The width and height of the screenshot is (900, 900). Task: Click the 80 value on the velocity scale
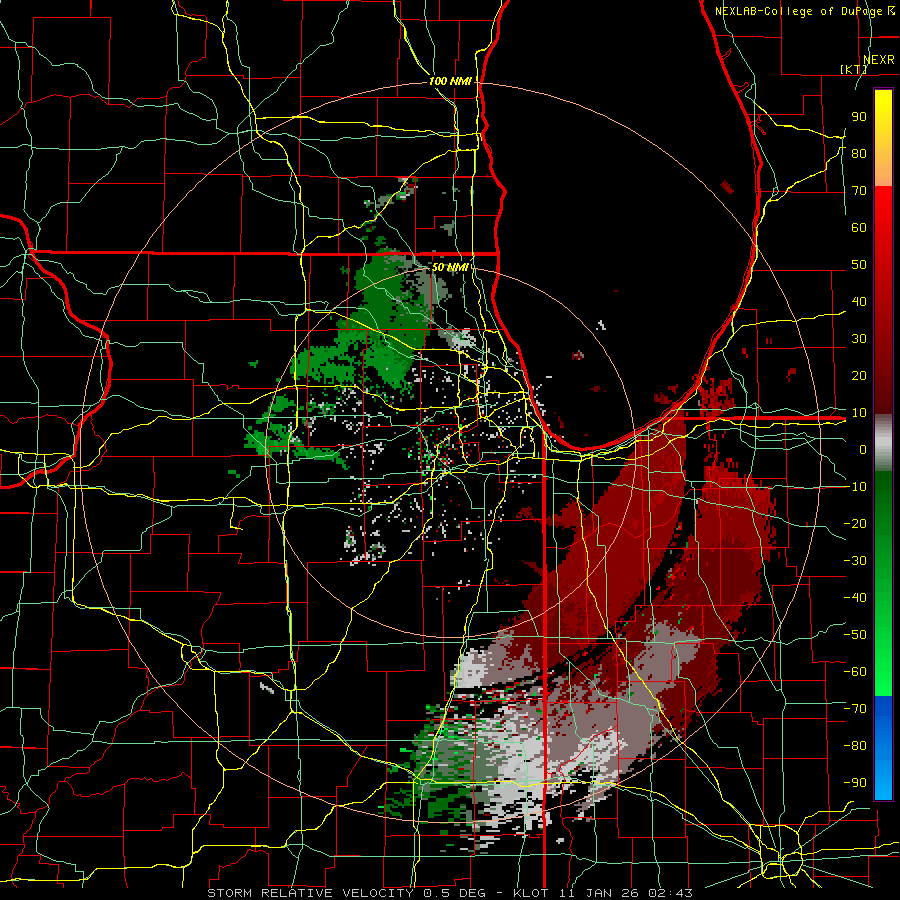click(x=859, y=153)
